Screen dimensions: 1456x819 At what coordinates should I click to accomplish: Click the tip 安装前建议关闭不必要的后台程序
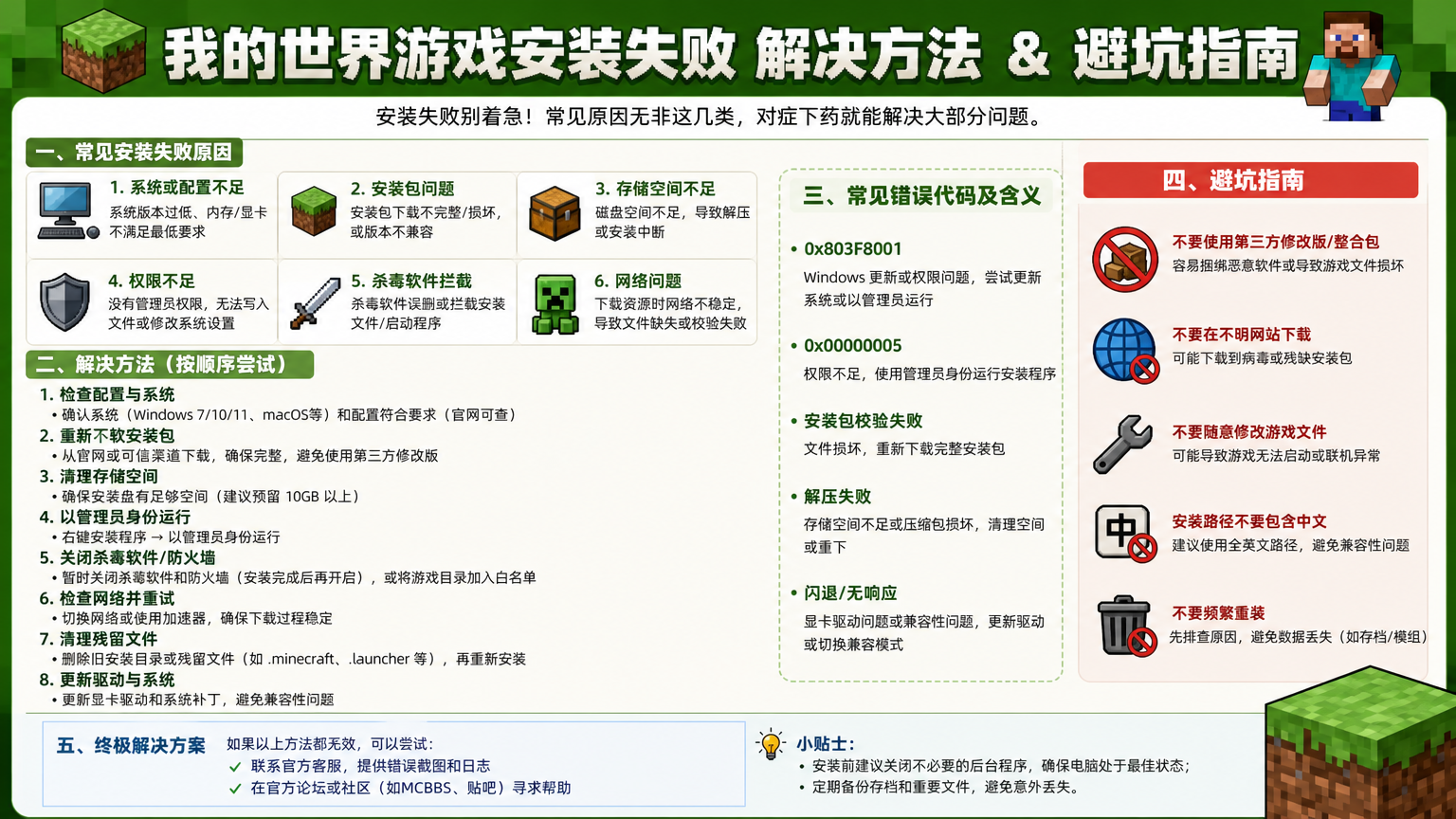point(1001,765)
